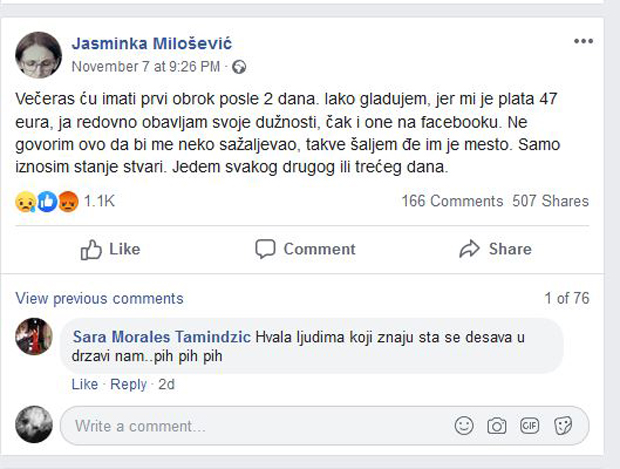Expand View previous comments
This screenshot has height=469, width=620.
tap(100, 298)
